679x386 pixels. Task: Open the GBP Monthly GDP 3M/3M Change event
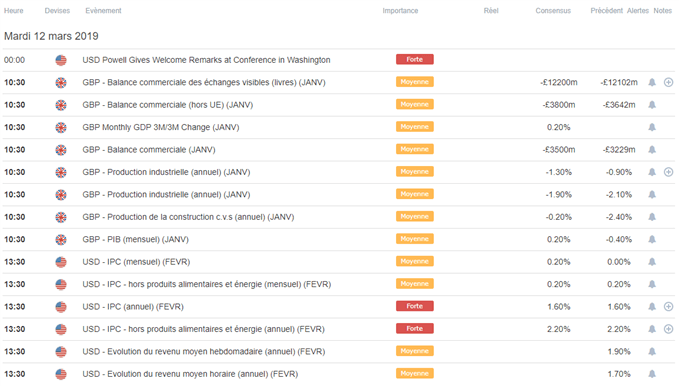pyautogui.click(x=161, y=127)
